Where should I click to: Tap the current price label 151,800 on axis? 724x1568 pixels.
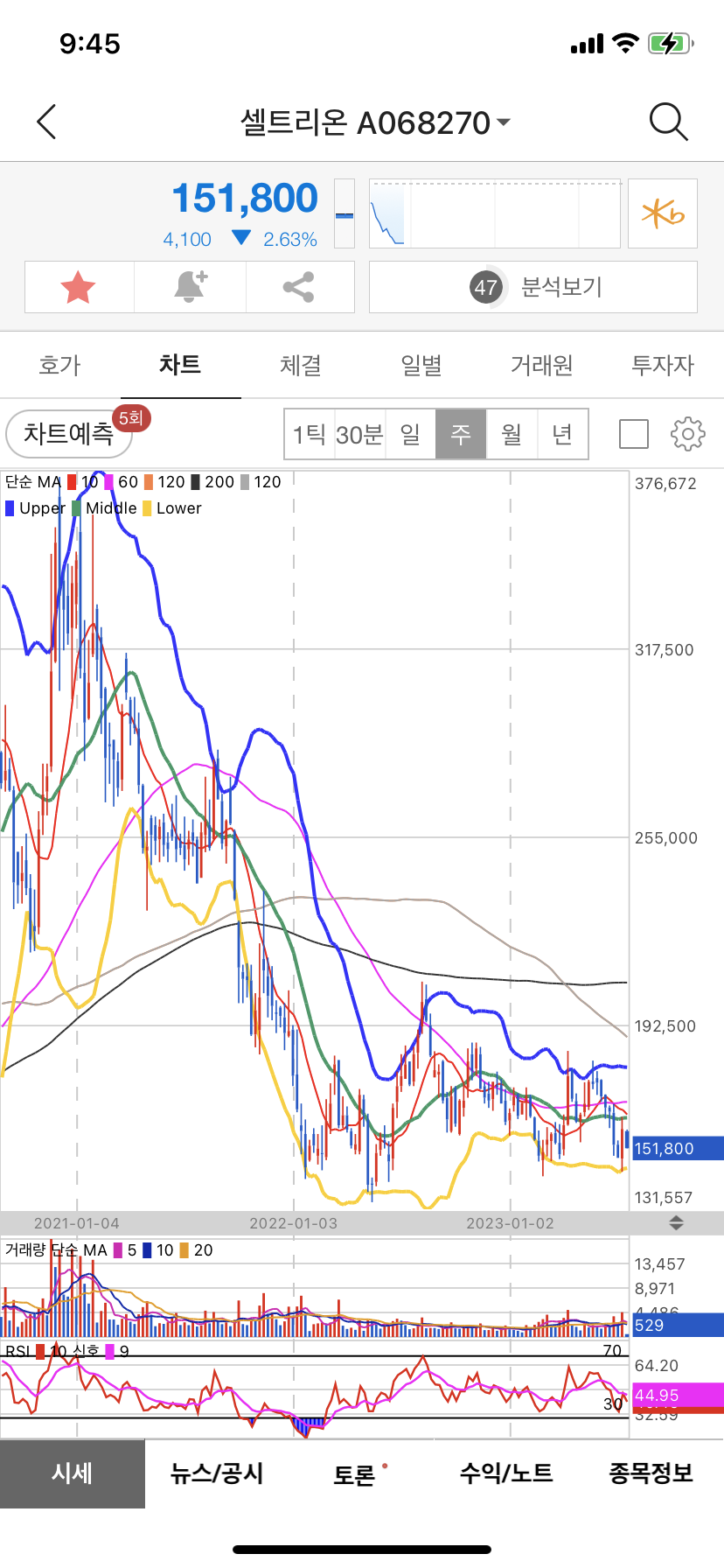click(x=677, y=1148)
